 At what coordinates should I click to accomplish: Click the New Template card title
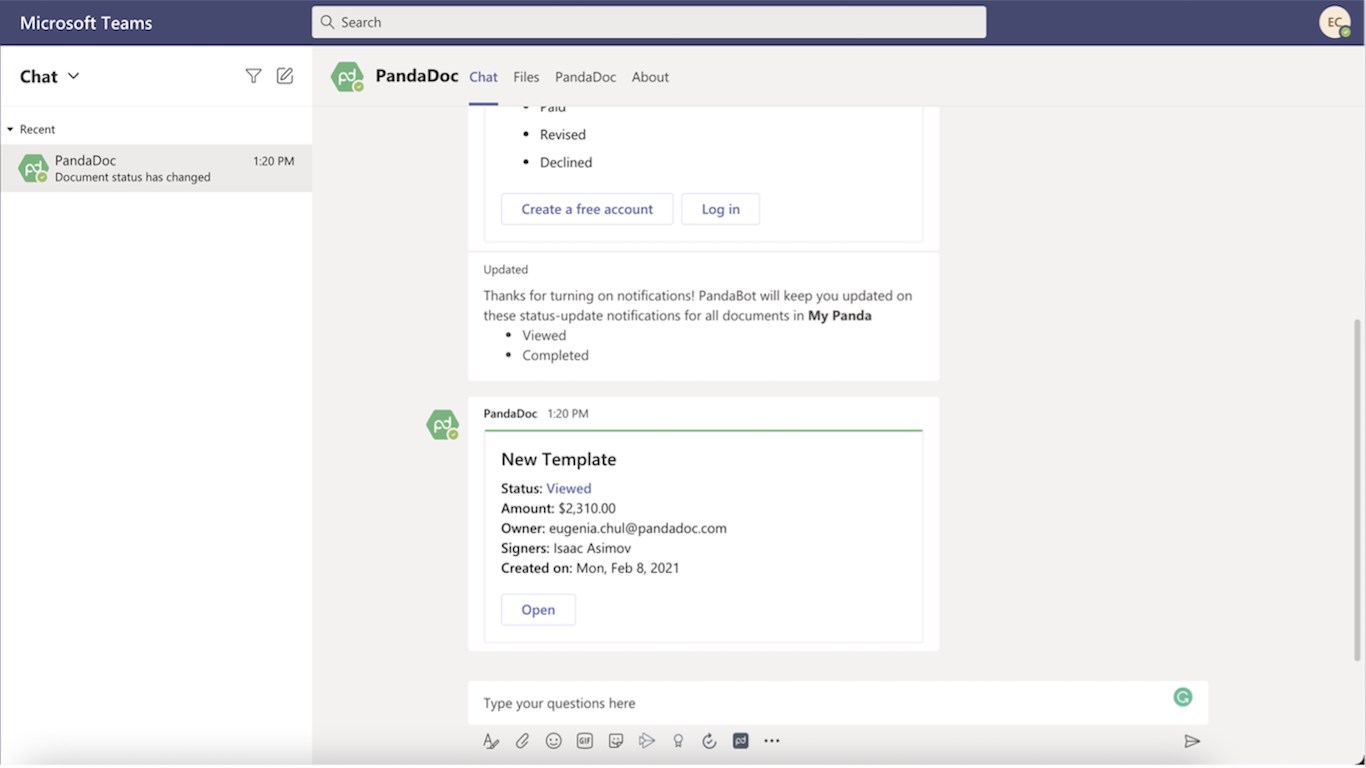pos(559,459)
